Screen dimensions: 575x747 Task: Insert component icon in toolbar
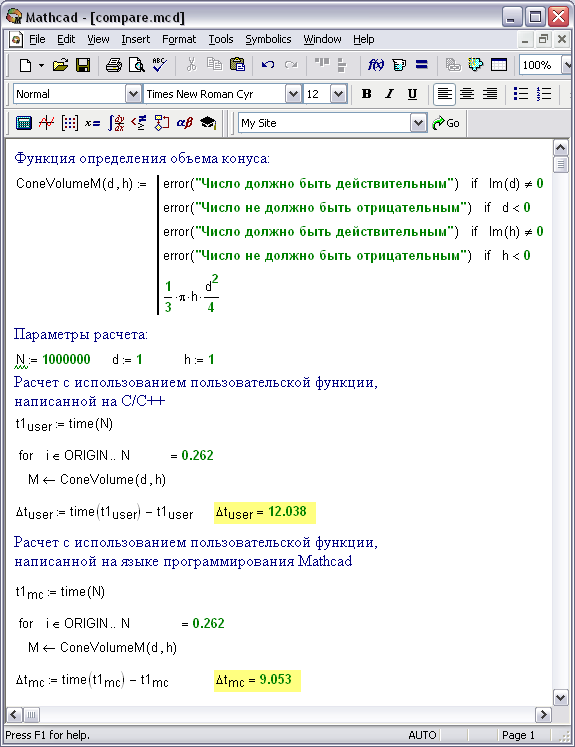tap(475, 65)
